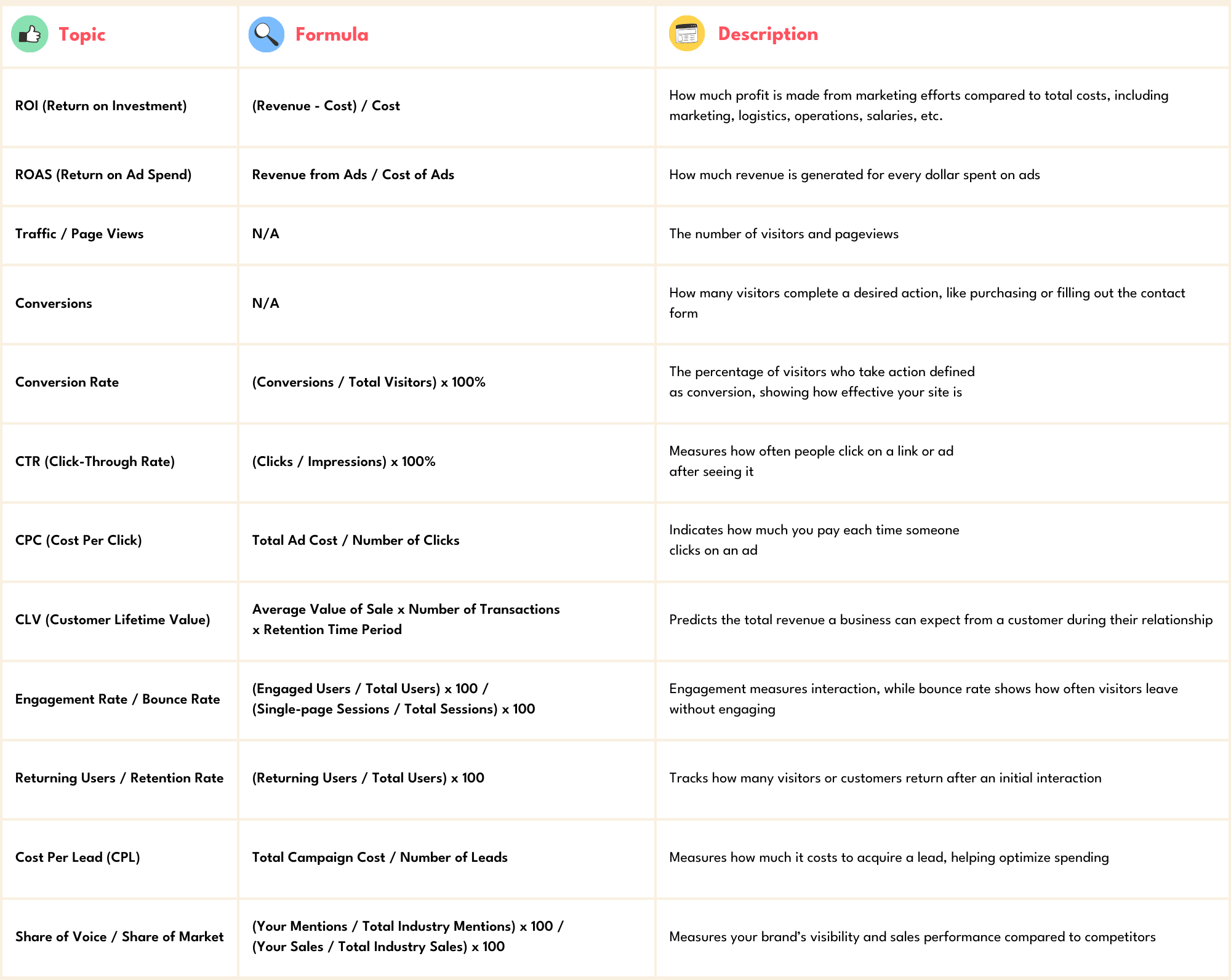Select the ROI (Return on Investment) cell
This screenshot has height=980, width=1231.
101,106
